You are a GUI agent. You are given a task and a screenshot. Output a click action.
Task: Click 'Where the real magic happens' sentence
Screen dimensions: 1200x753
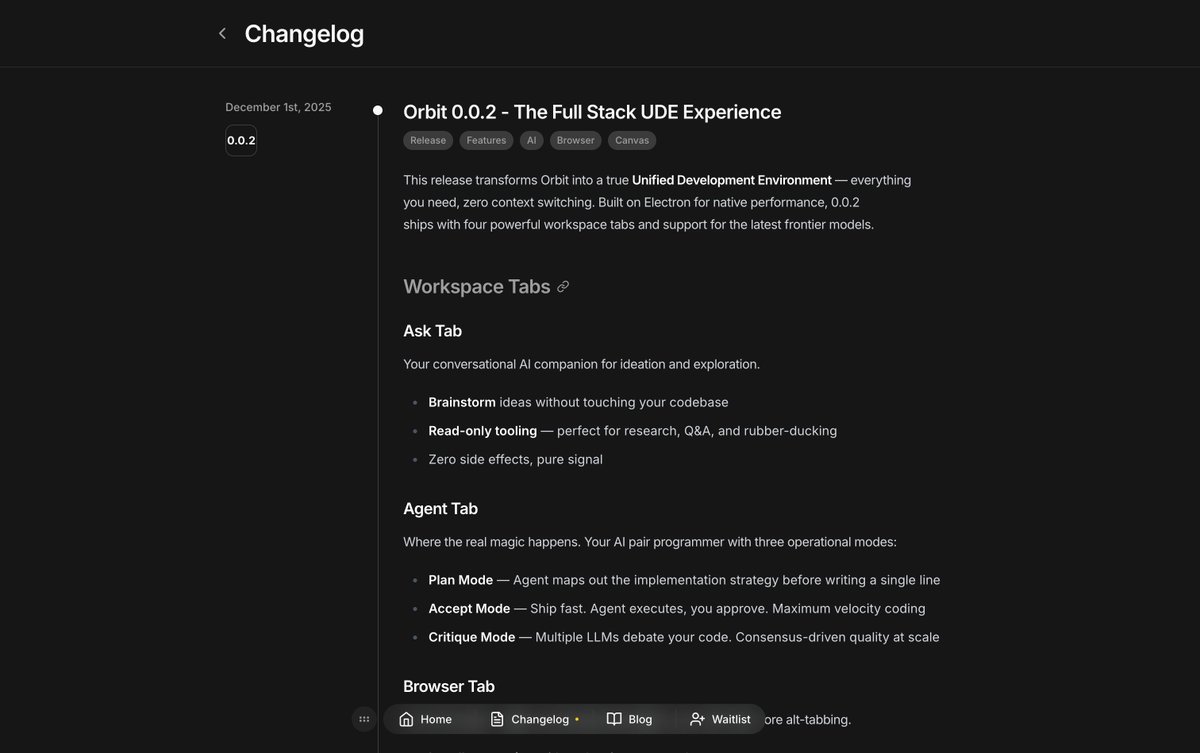click(650, 542)
